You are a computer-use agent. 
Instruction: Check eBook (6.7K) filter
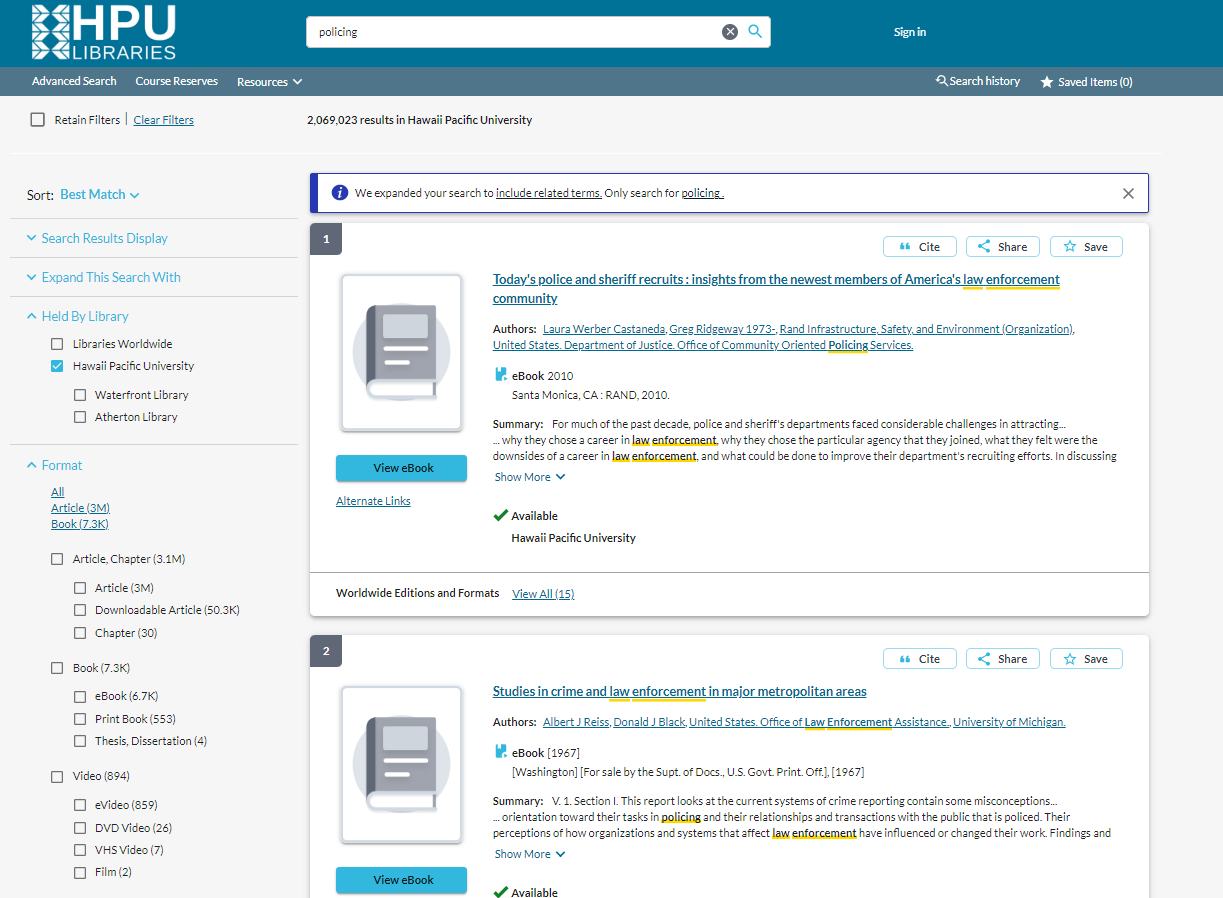click(x=80, y=696)
